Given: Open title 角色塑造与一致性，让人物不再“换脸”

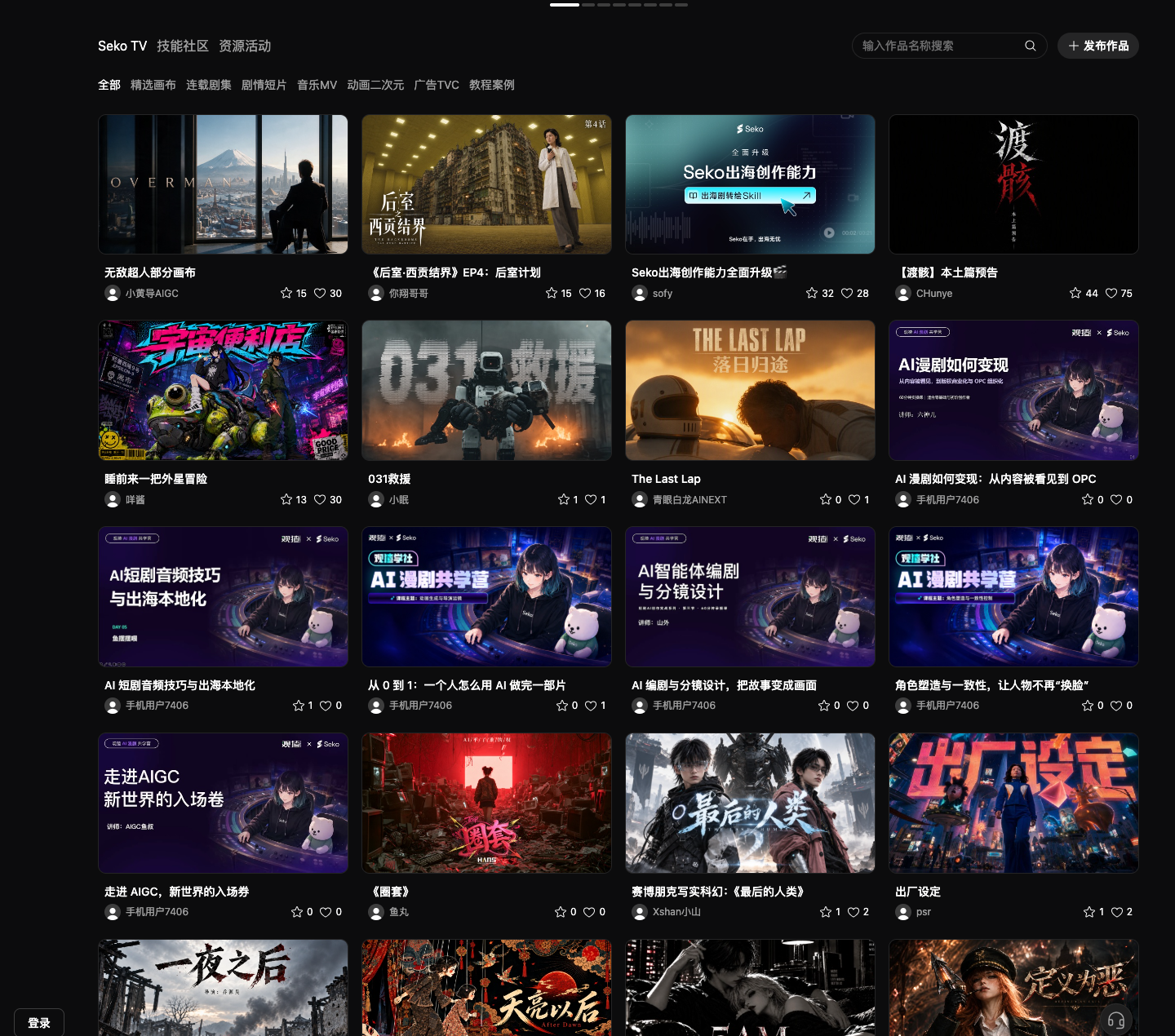Looking at the screenshot, I should [x=991, y=685].
